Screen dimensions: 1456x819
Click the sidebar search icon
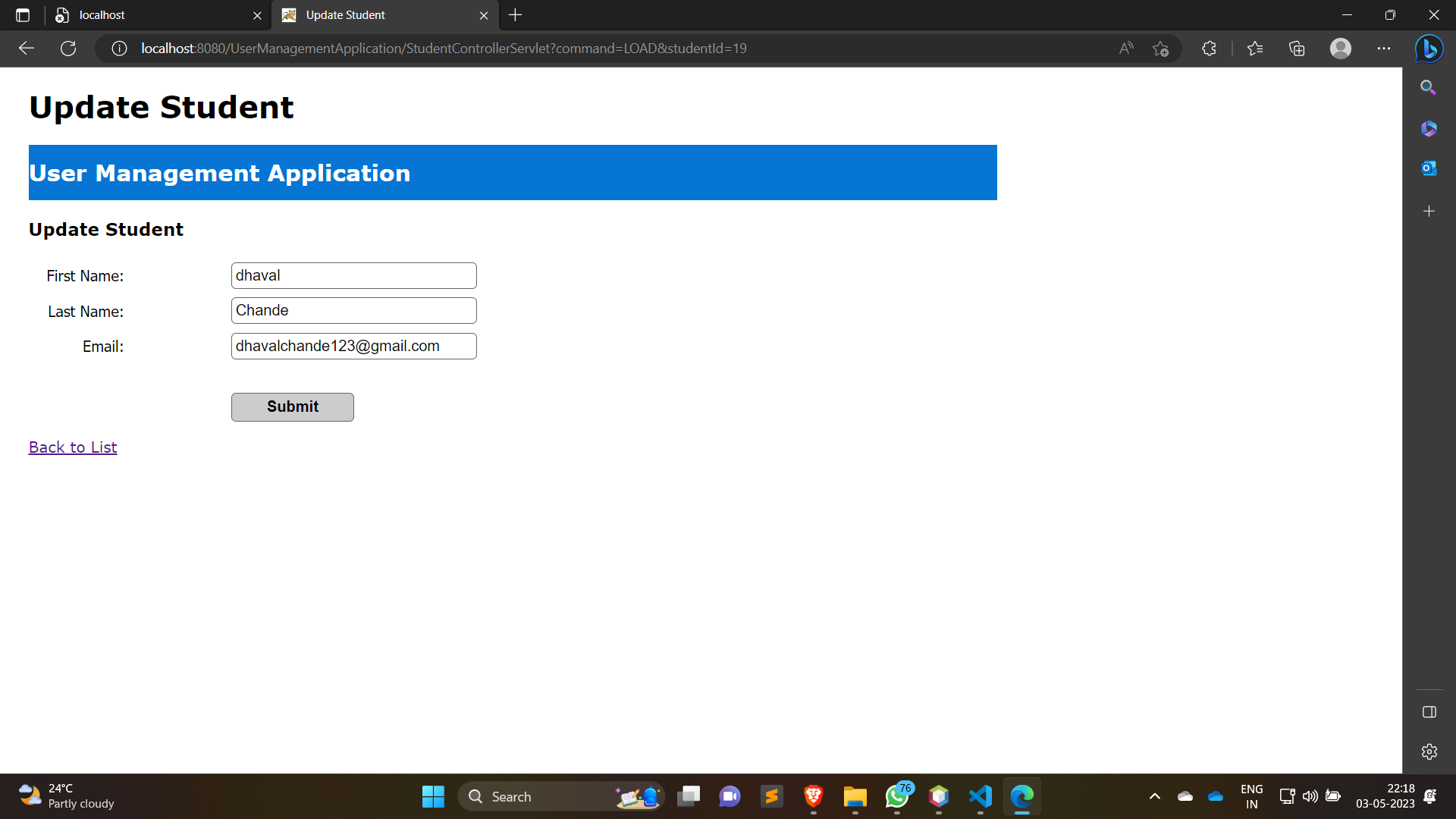(1429, 86)
